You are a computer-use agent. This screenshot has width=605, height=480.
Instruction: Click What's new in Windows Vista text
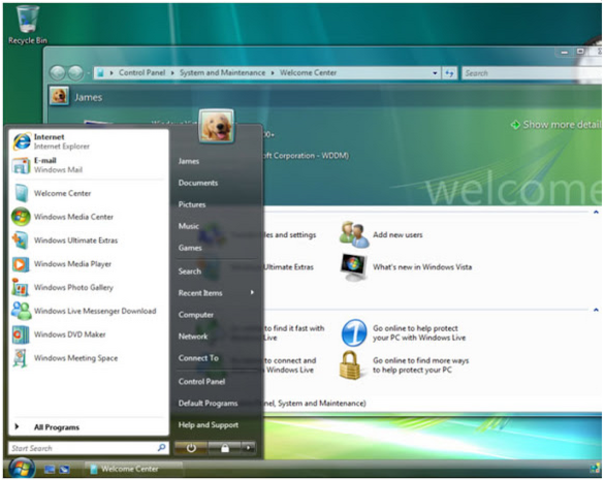(422, 267)
